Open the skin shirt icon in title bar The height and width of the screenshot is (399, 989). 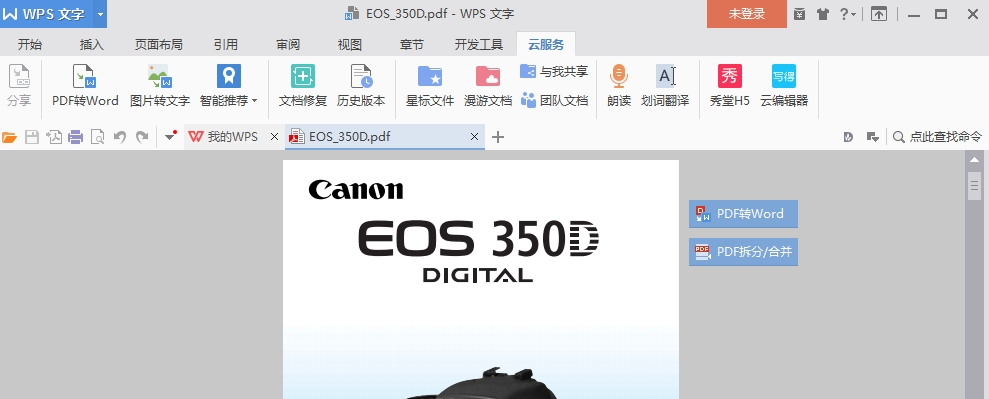coord(822,14)
